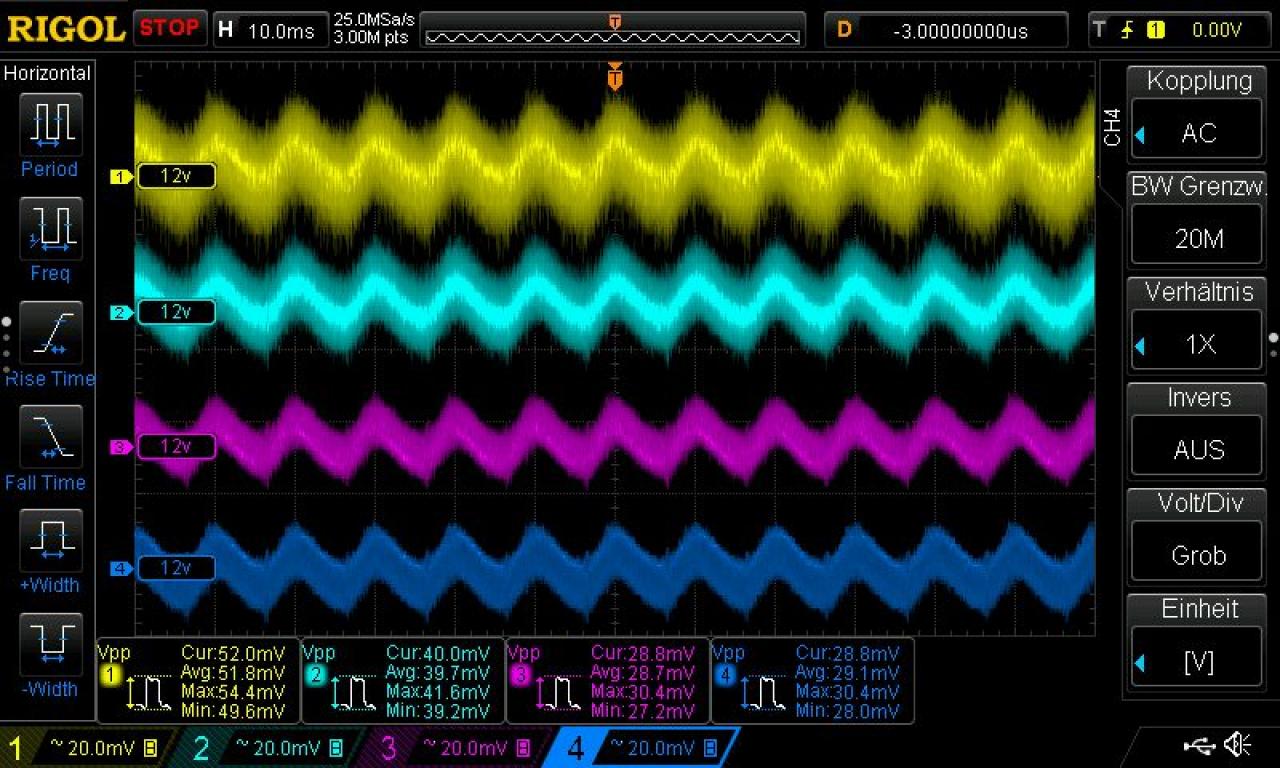Screen dimensions: 1280x768
Task: Toggle the Invers AUS setting
Action: tap(1198, 432)
